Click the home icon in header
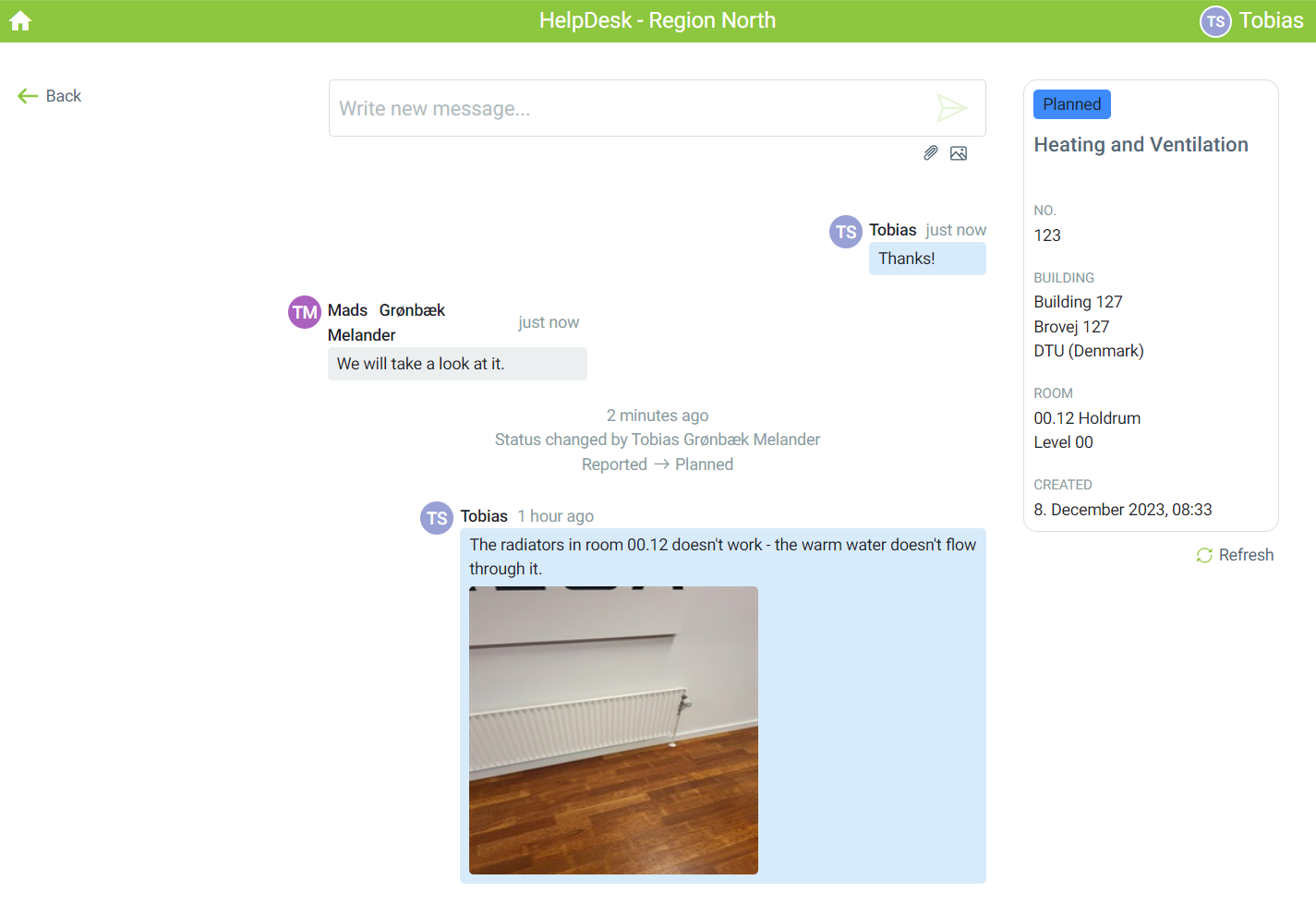This screenshot has height=916, width=1316. tap(20, 21)
